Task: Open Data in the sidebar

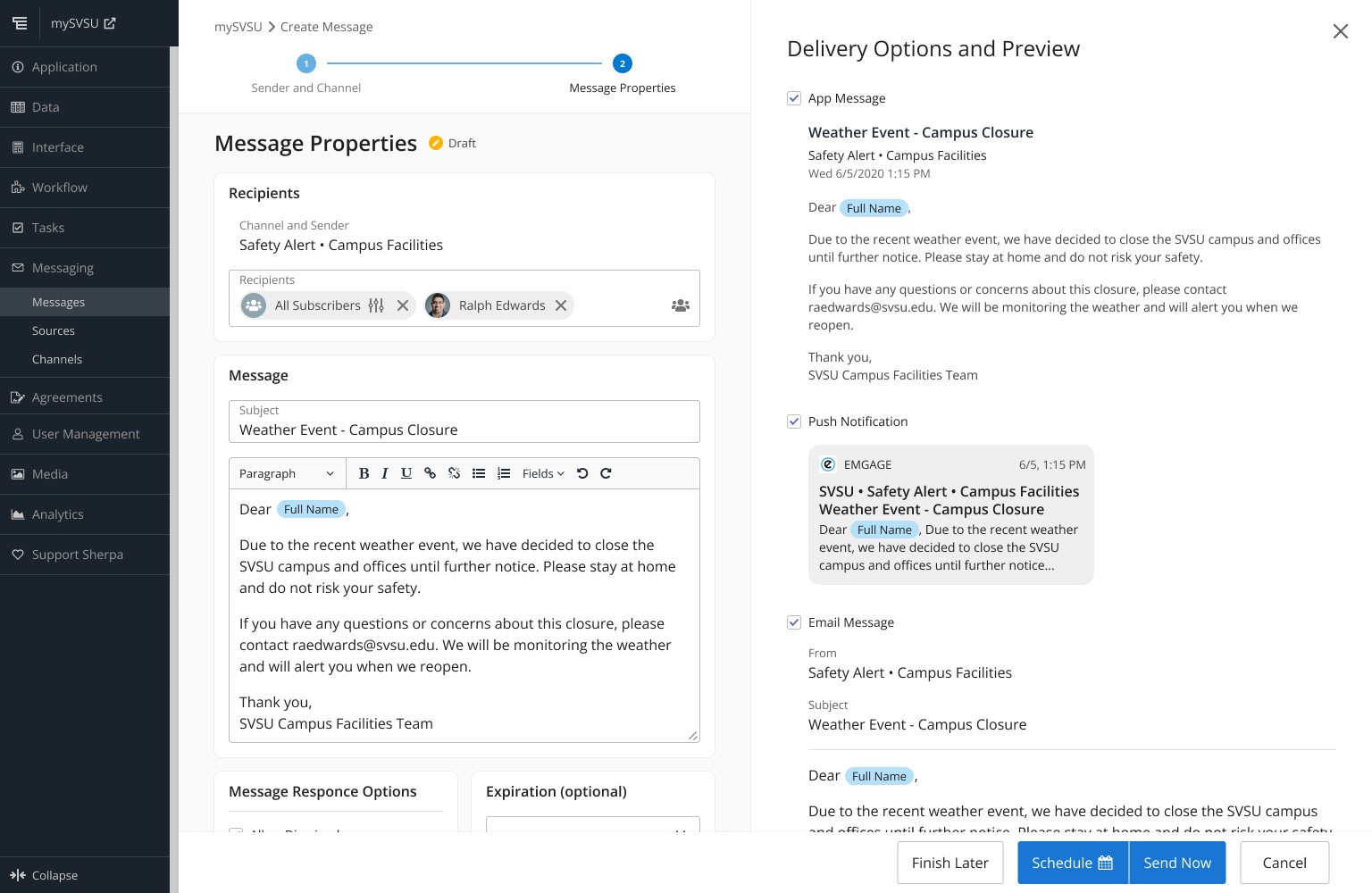Action: (x=85, y=107)
